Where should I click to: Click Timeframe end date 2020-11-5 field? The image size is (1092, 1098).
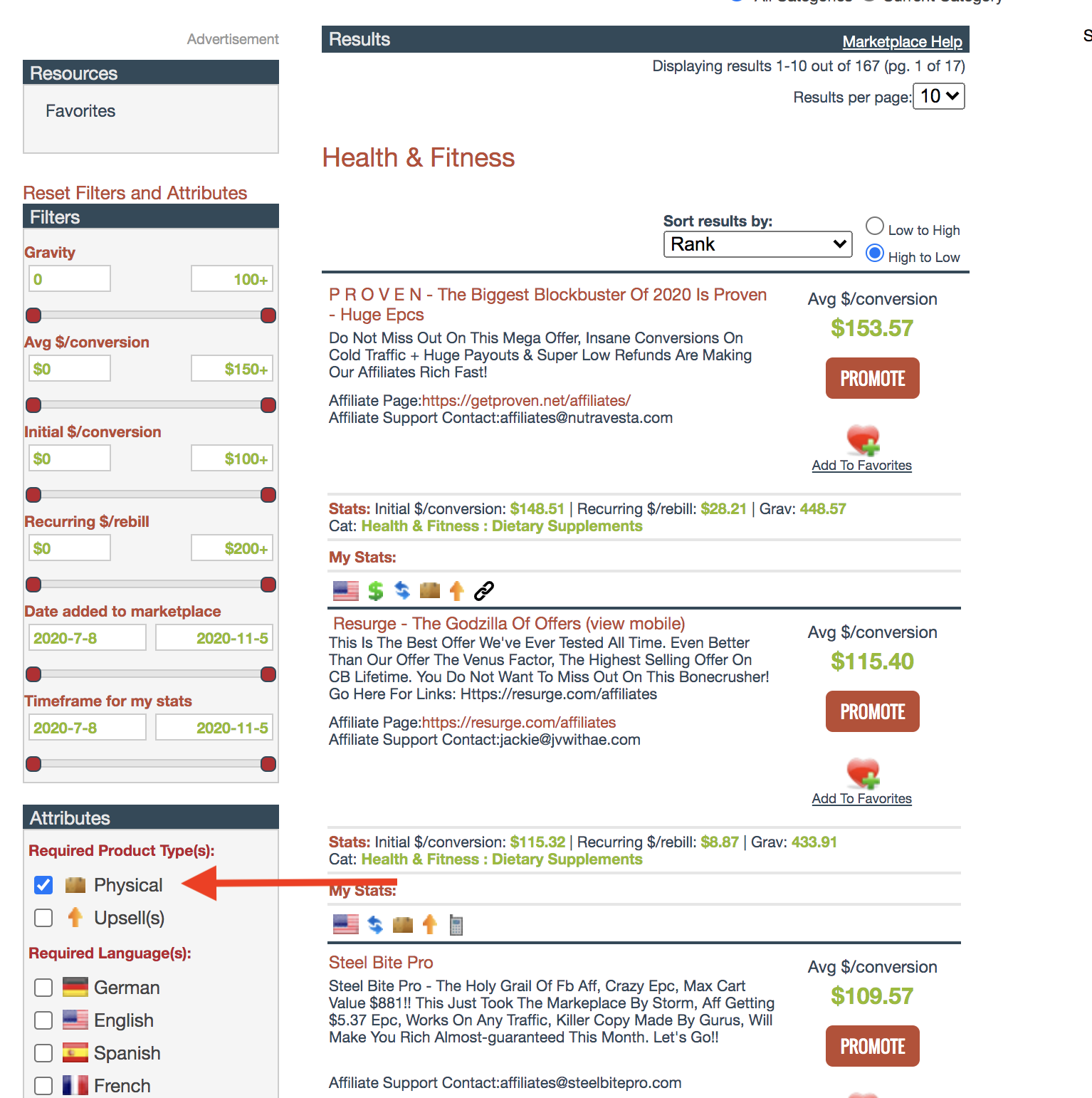coord(214,727)
